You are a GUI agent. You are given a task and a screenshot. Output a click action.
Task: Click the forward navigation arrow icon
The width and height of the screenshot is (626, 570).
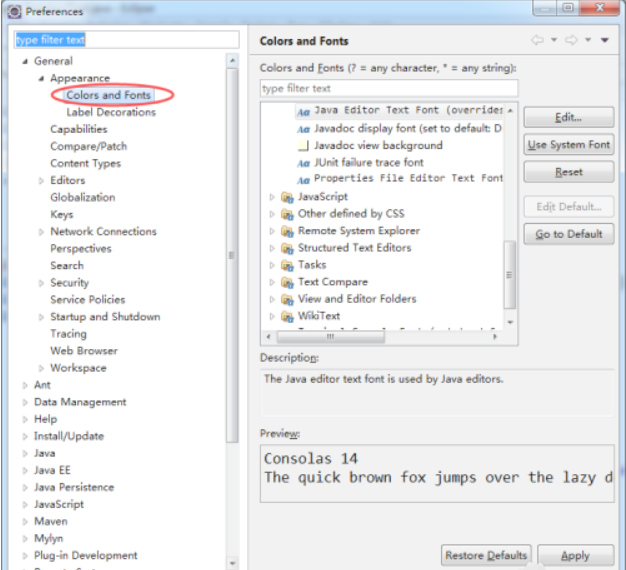(570, 41)
